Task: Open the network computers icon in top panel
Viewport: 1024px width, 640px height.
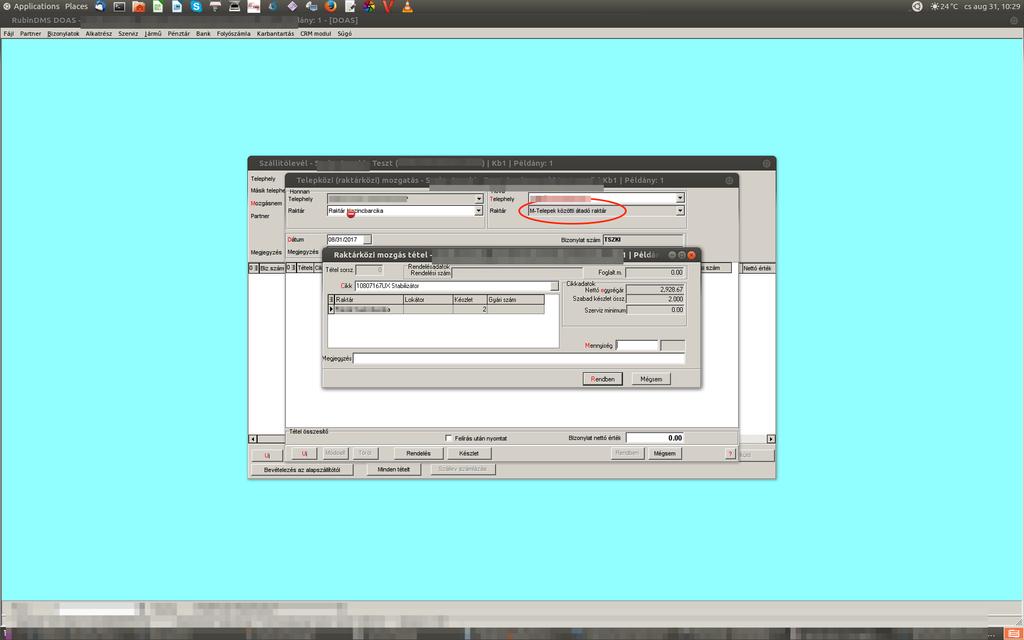Action: point(312,7)
